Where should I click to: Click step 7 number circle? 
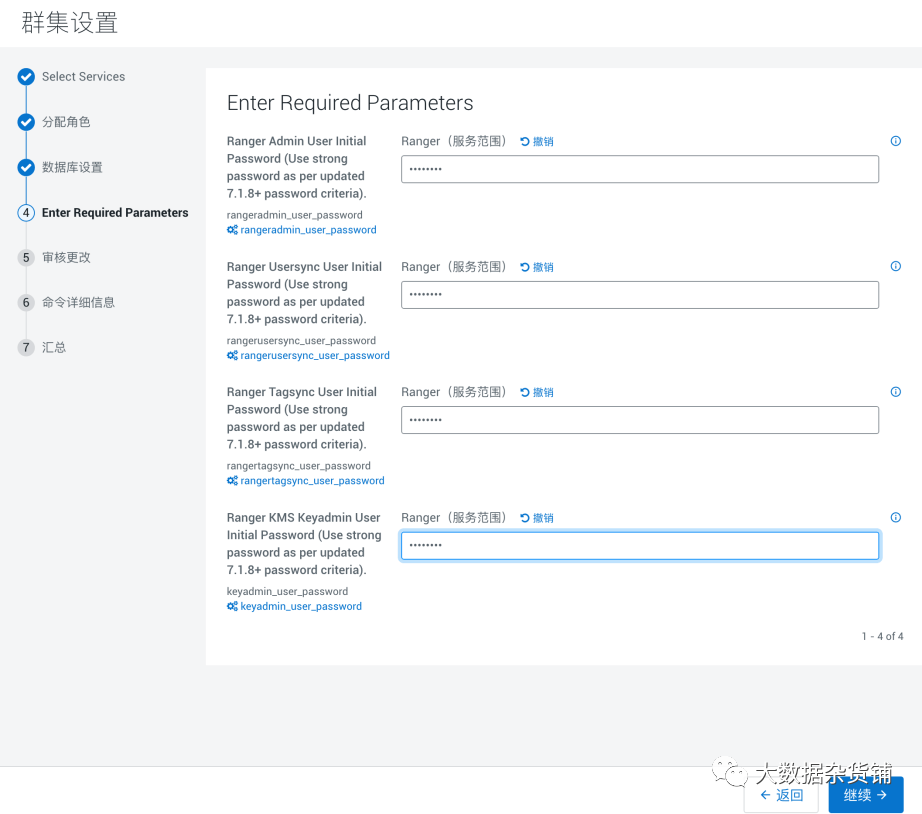pos(26,348)
